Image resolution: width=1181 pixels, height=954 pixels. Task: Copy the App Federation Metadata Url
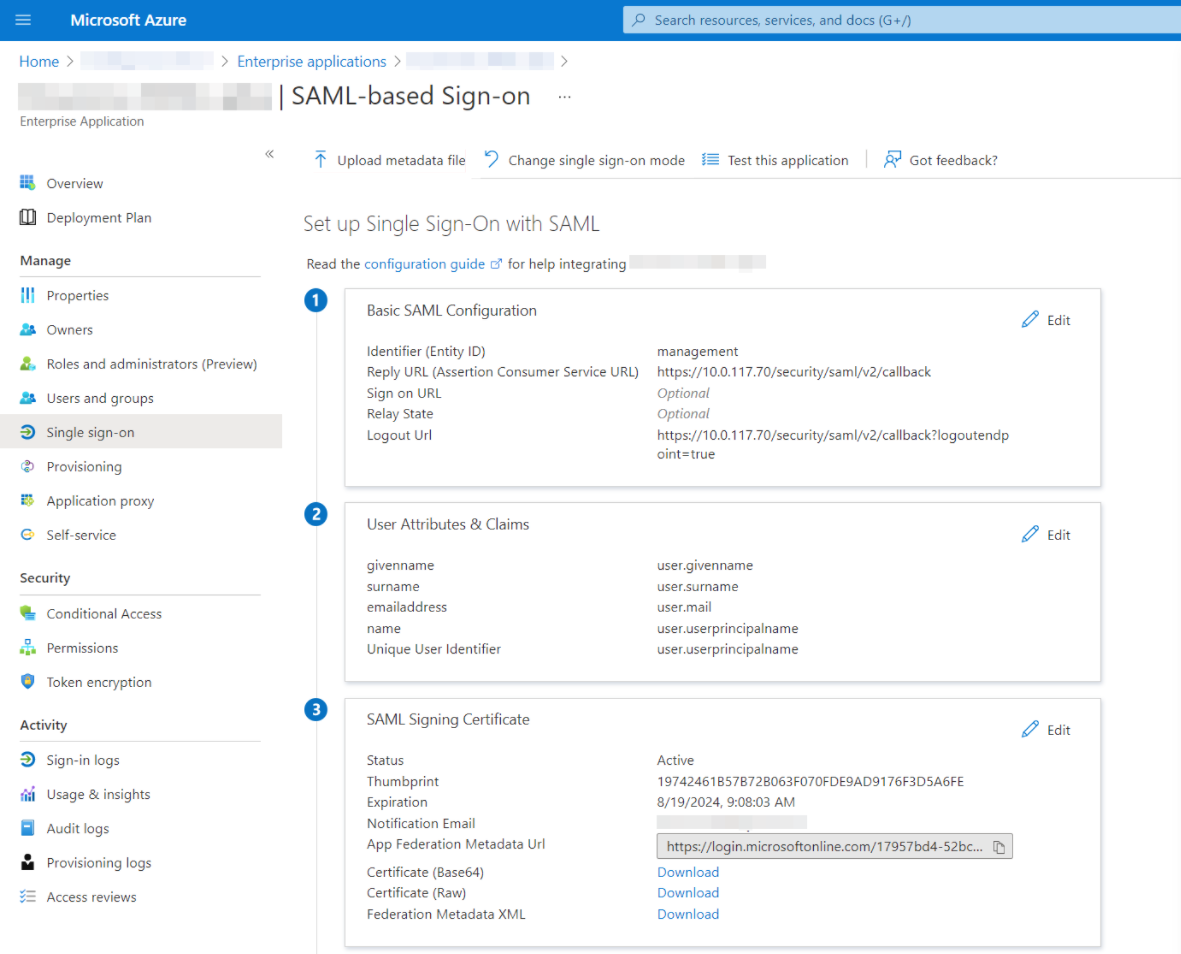(x=999, y=847)
